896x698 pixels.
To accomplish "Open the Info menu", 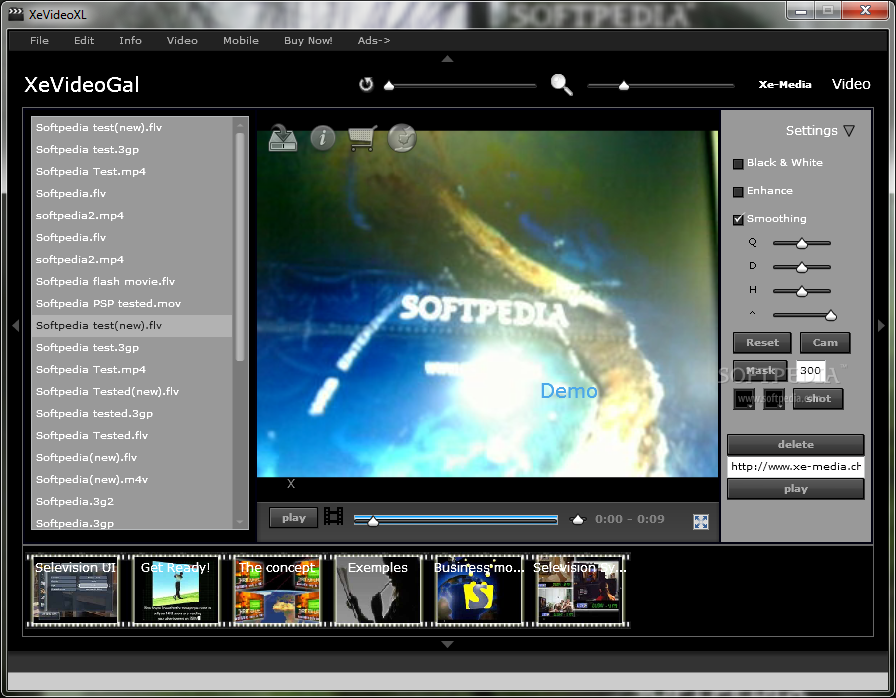I will 130,41.
